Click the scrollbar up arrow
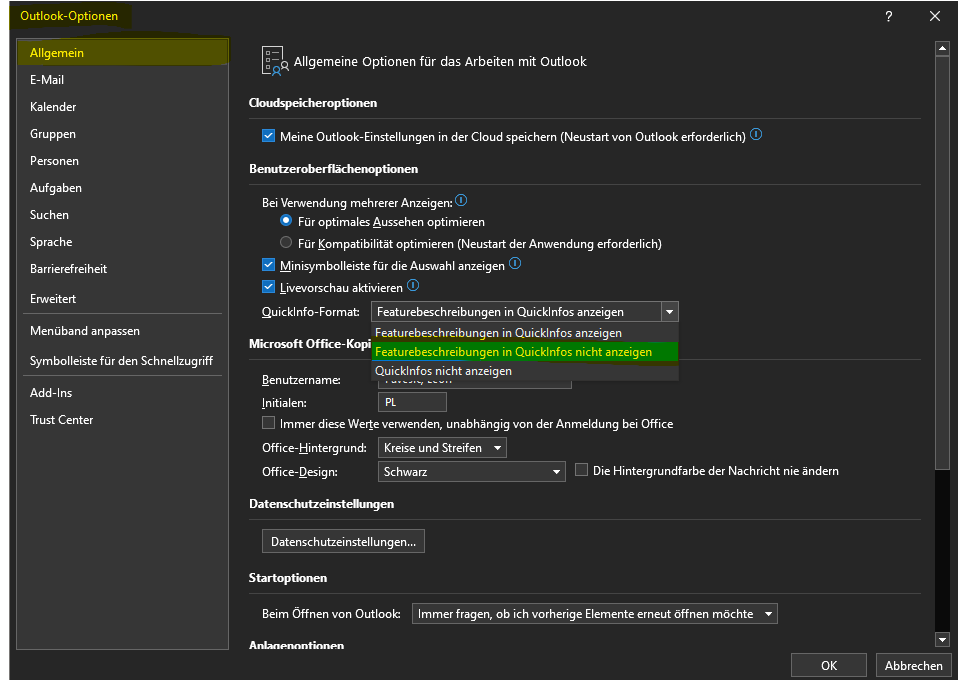This screenshot has height=680, width=958. [x=942, y=48]
